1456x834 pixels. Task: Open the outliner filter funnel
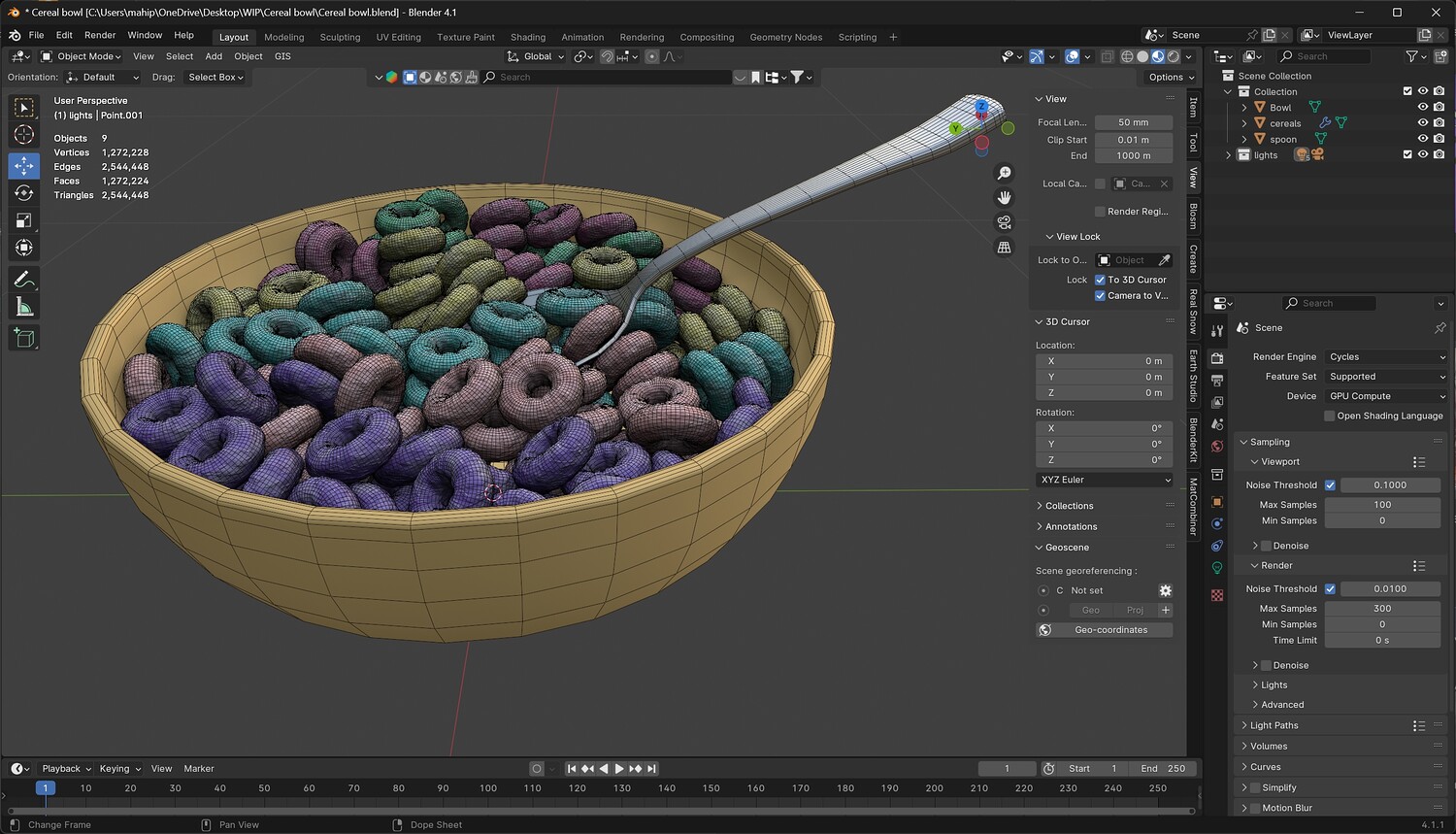tap(1412, 56)
